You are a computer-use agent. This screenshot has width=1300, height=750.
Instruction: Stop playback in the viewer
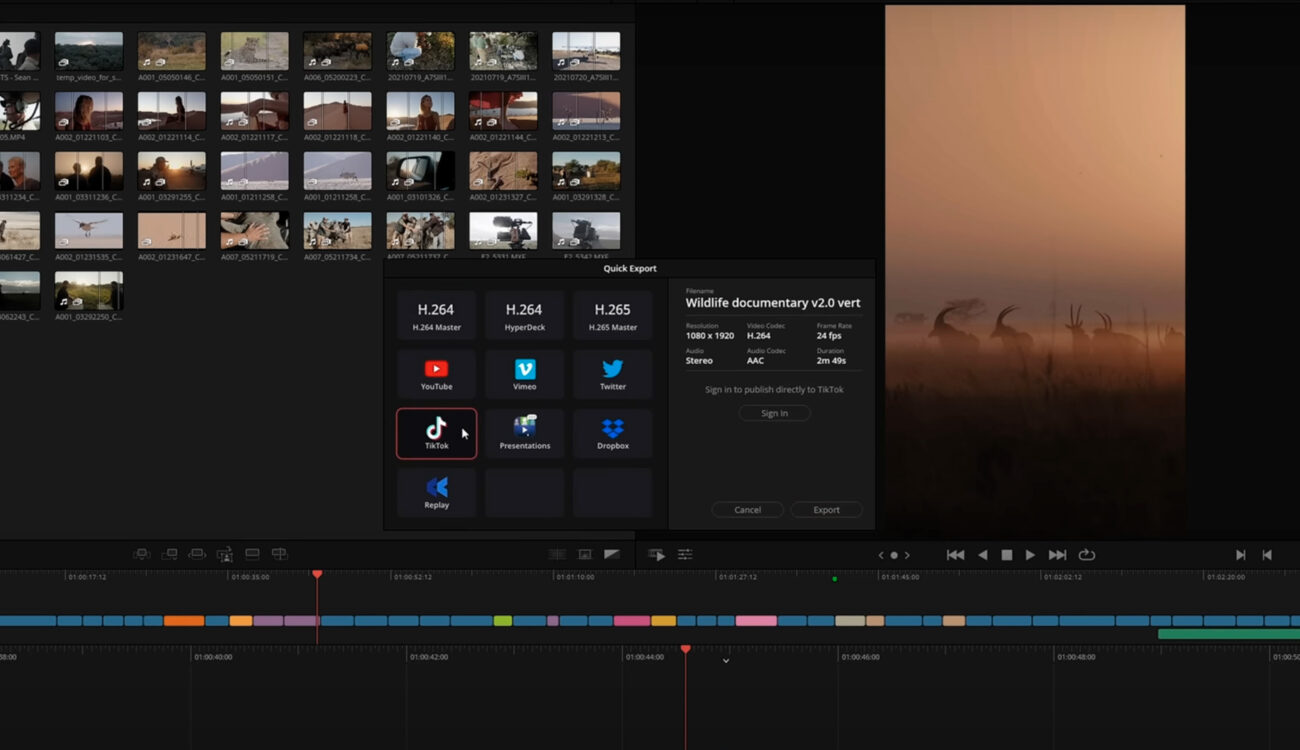(x=1007, y=555)
